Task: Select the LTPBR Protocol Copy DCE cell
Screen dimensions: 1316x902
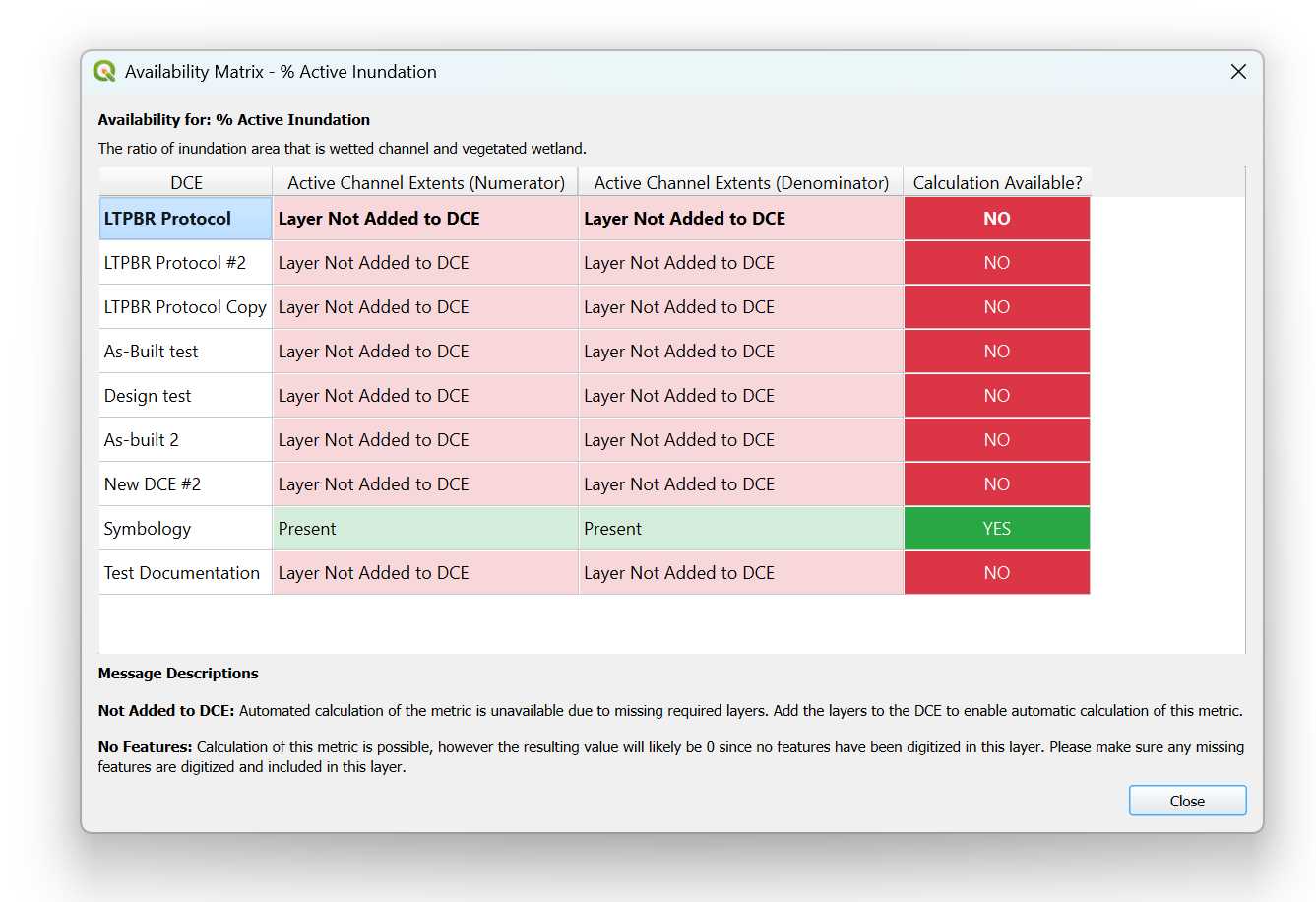Action: tap(186, 307)
